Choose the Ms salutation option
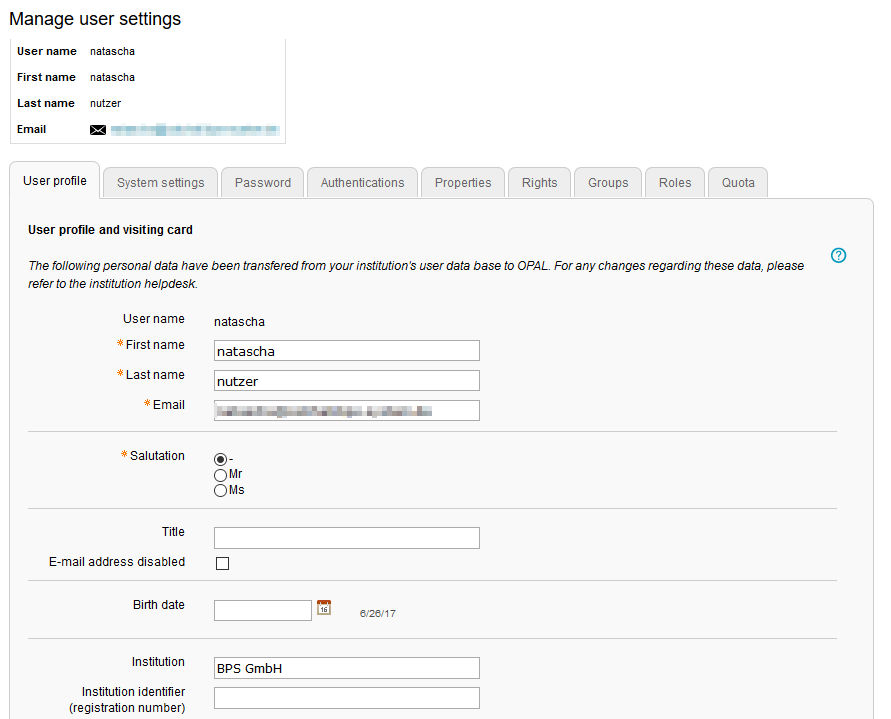The height and width of the screenshot is (719, 891). point(221,491)
